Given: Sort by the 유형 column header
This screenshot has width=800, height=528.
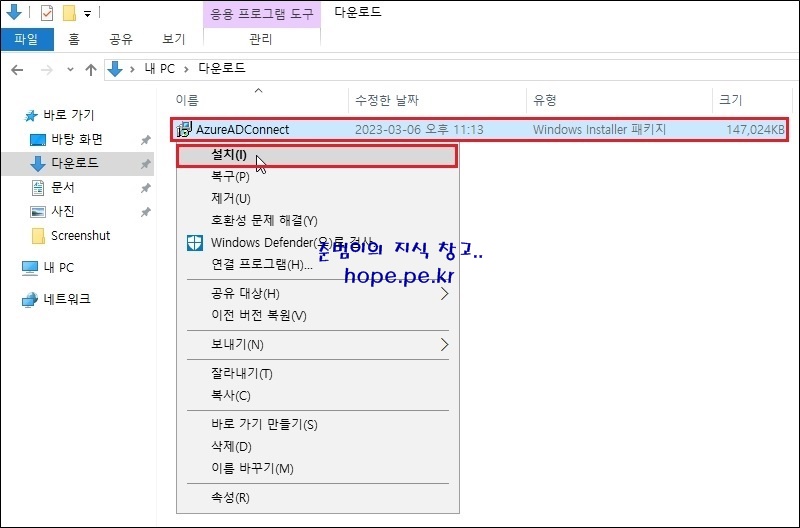Looking at the screenshot, I should point(619,100).
